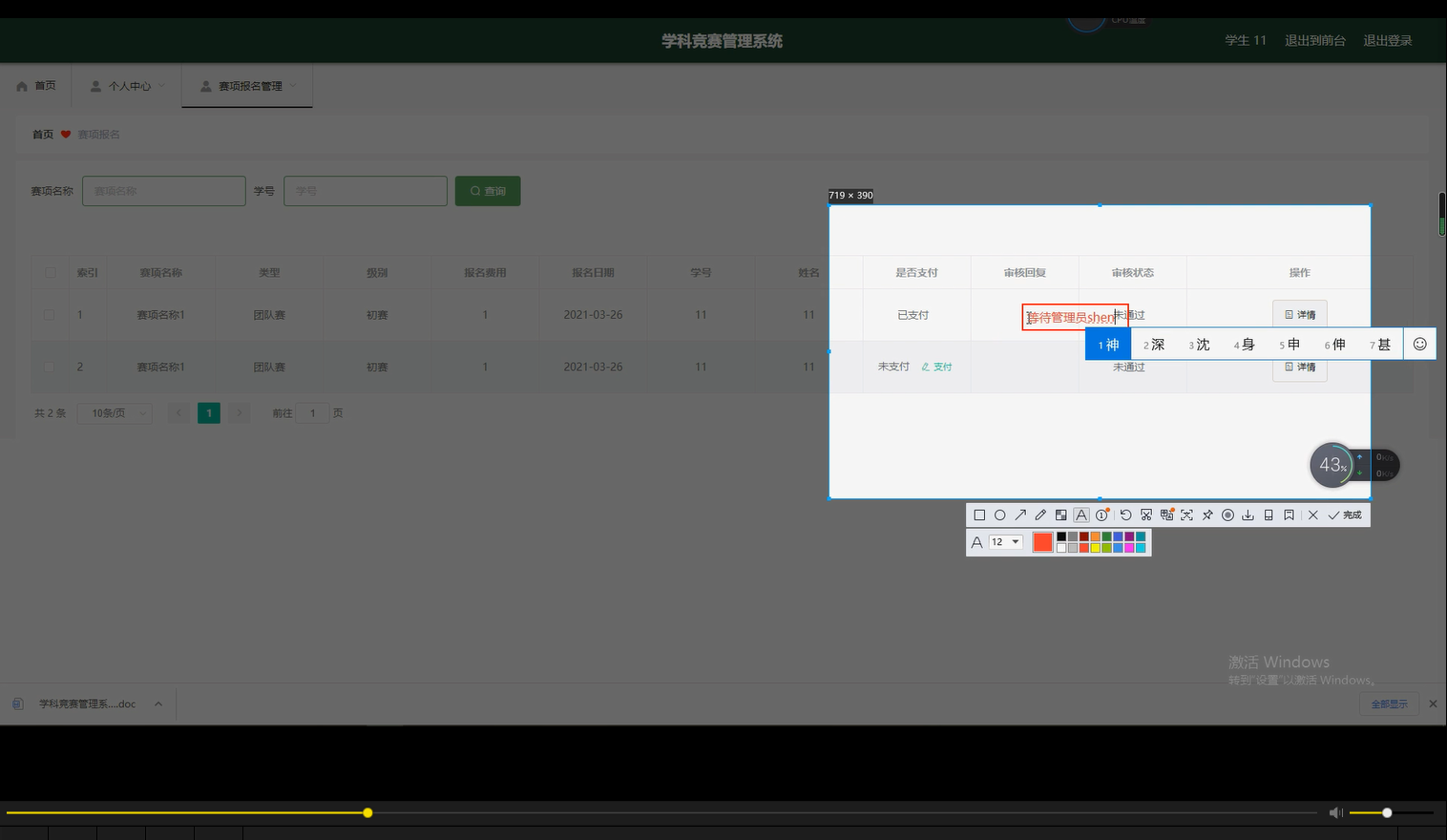The image size is (1447, 840).
Task: Close the downloads bar
Action: [1432, 703]
